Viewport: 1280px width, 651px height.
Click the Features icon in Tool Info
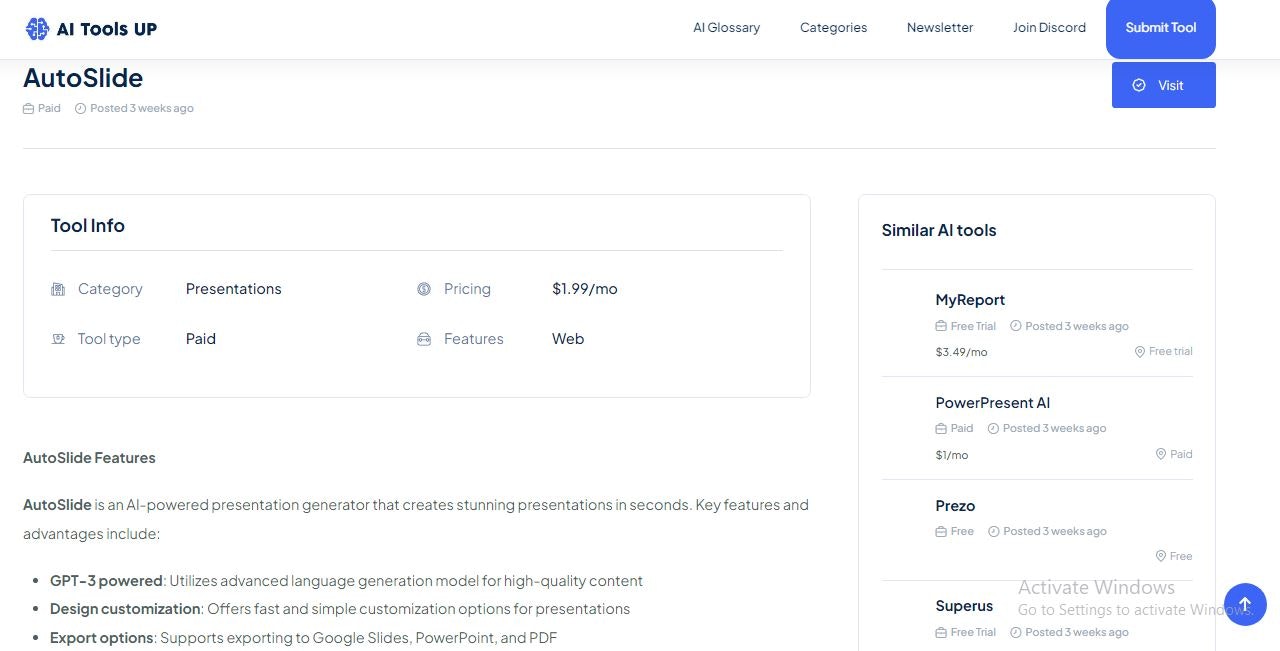(424, 339)
